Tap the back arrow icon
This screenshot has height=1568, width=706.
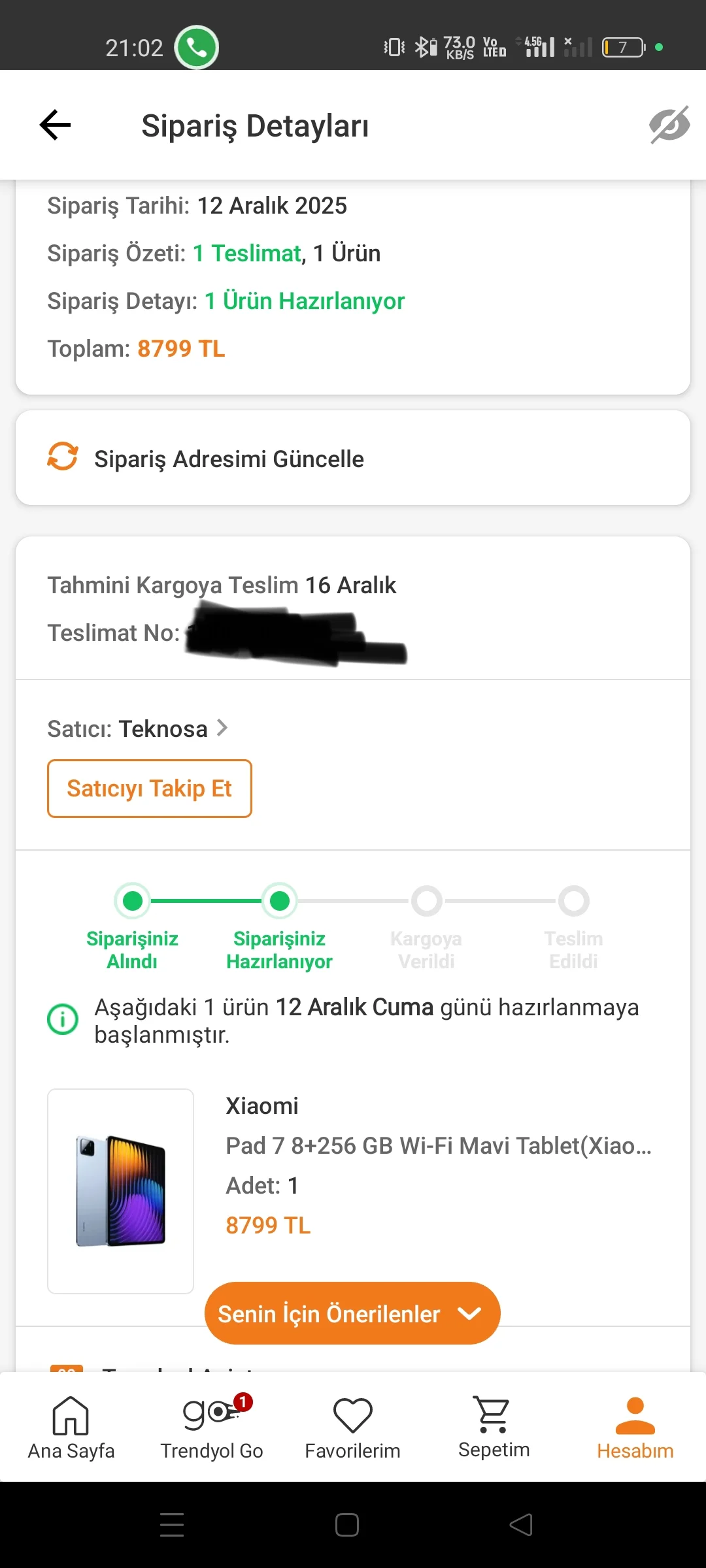[55, 125]
